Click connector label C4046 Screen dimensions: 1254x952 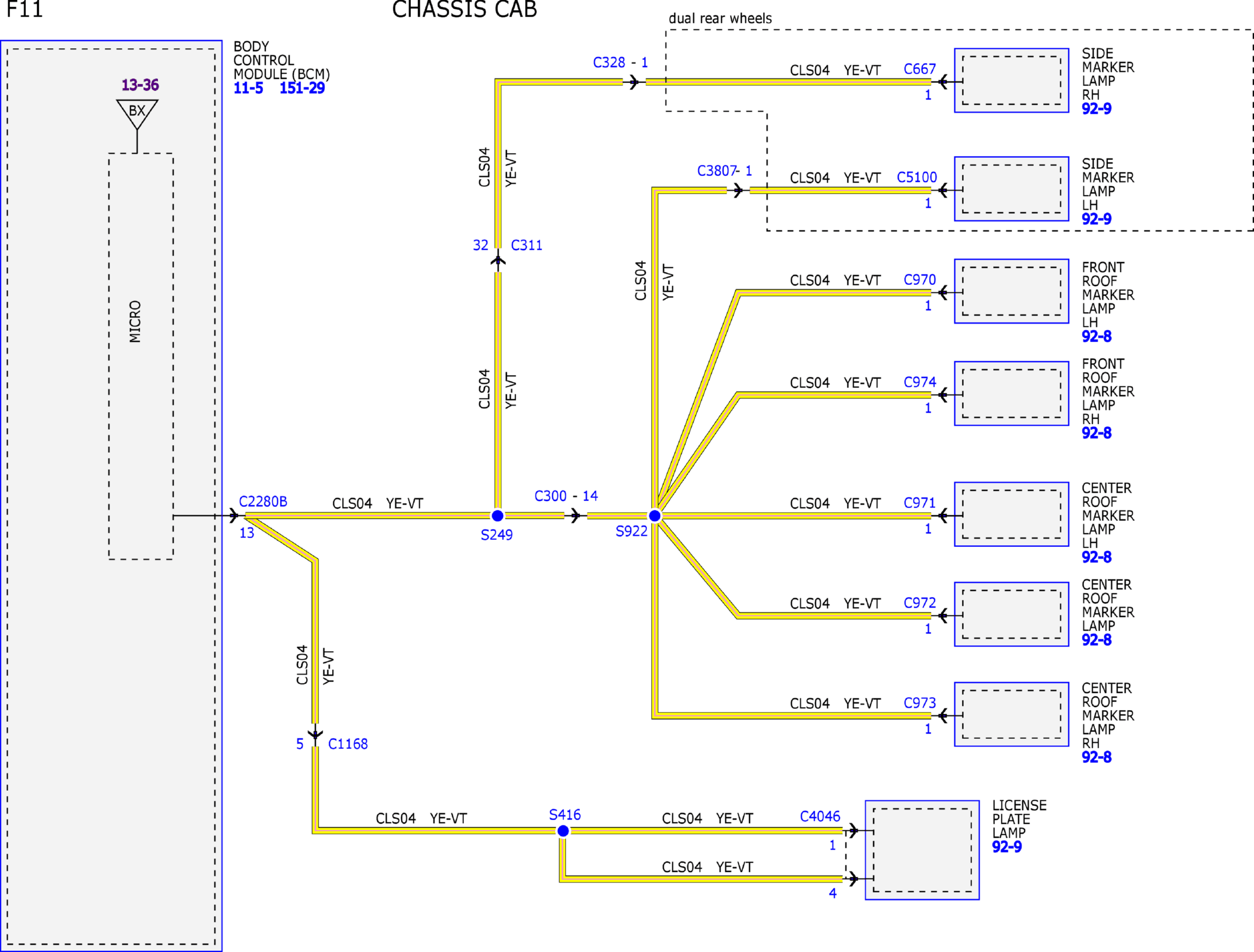(x=820, y=816)
